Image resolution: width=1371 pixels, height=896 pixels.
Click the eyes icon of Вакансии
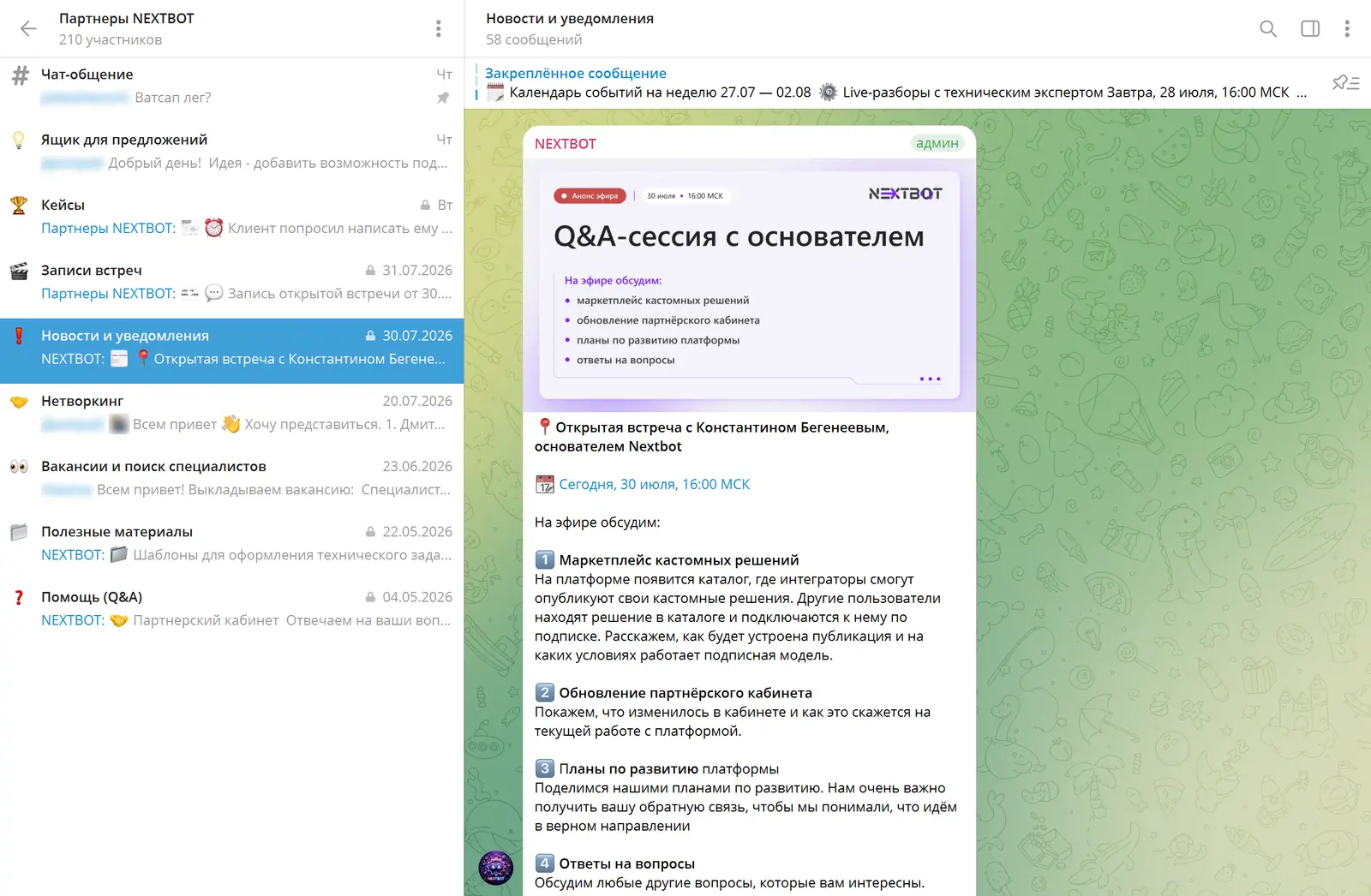coord(19,467)
